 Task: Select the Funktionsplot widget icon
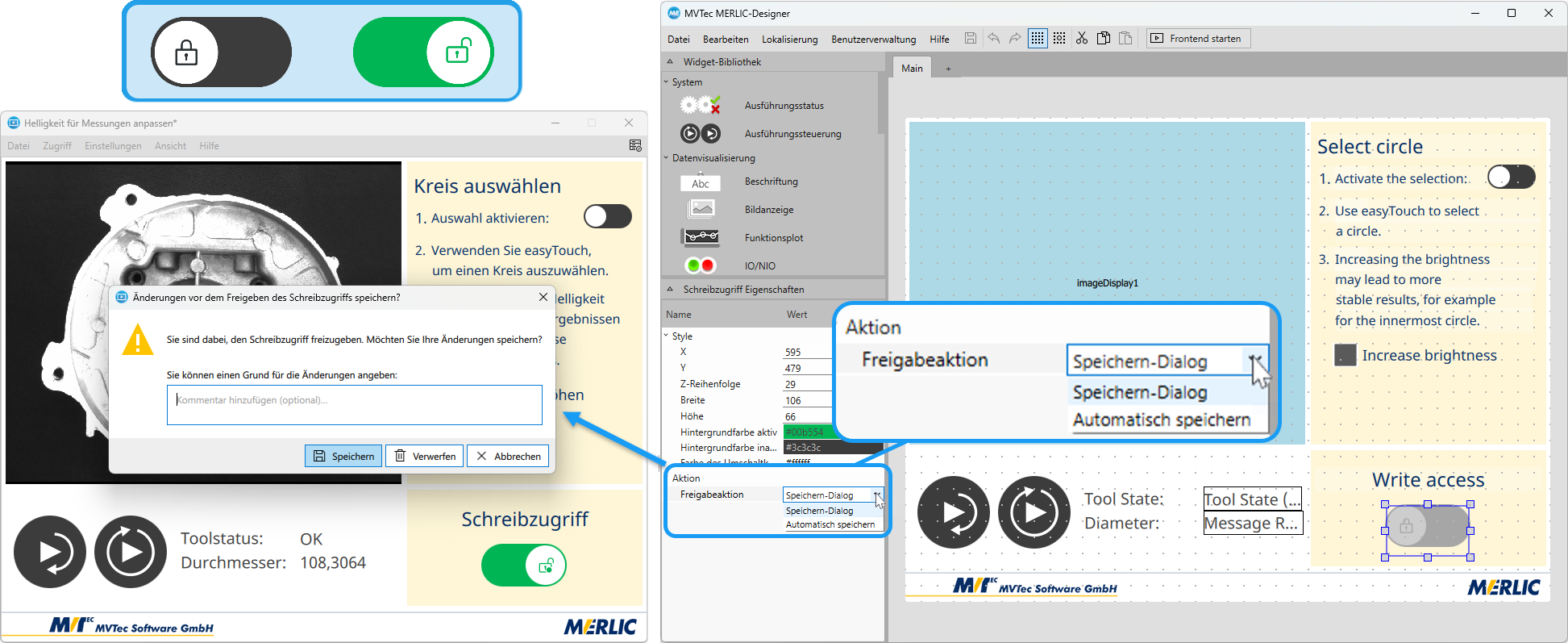point(701,237)
